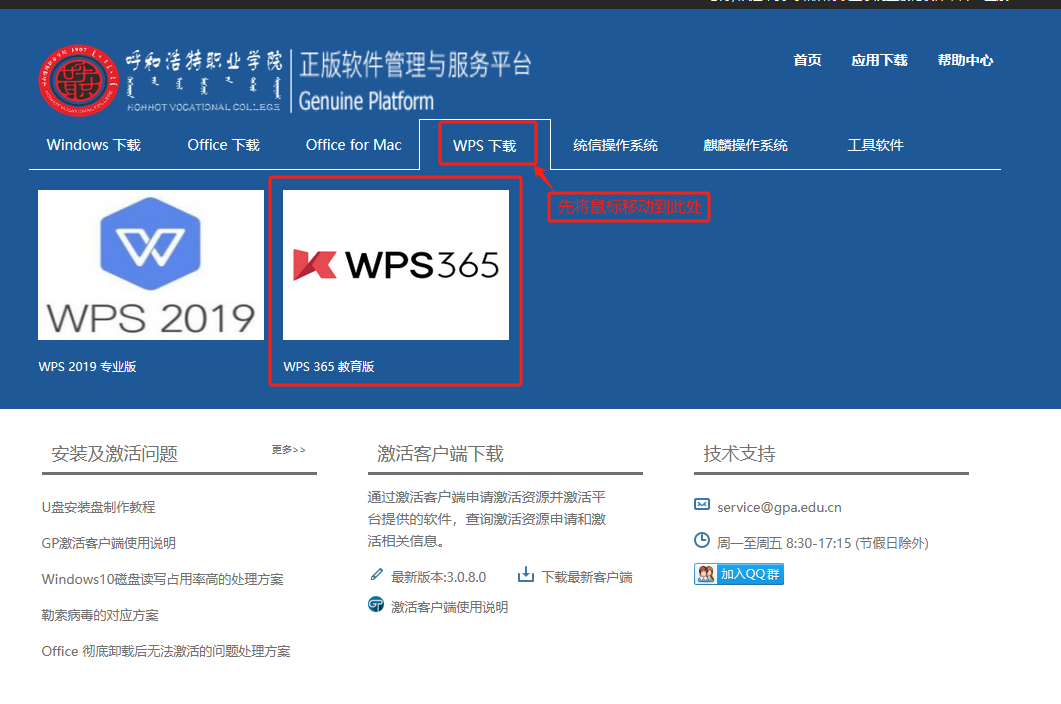Click the 安装及激活问题 heading
Screen dimensions: 1061x704
(114, 454)
